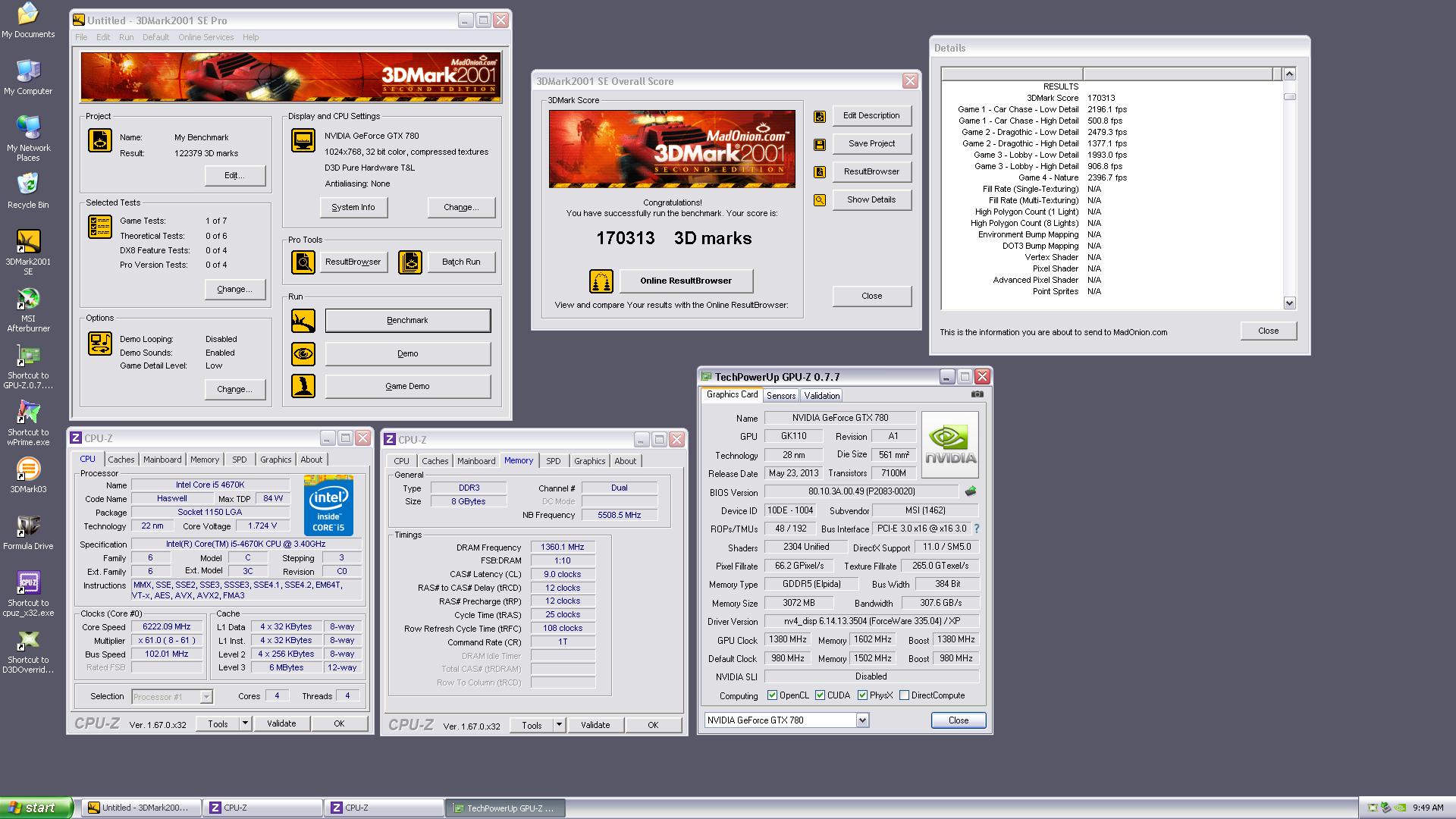
Task: Click the Online ResultBrowser podium icon
Action: pos(601,281)
